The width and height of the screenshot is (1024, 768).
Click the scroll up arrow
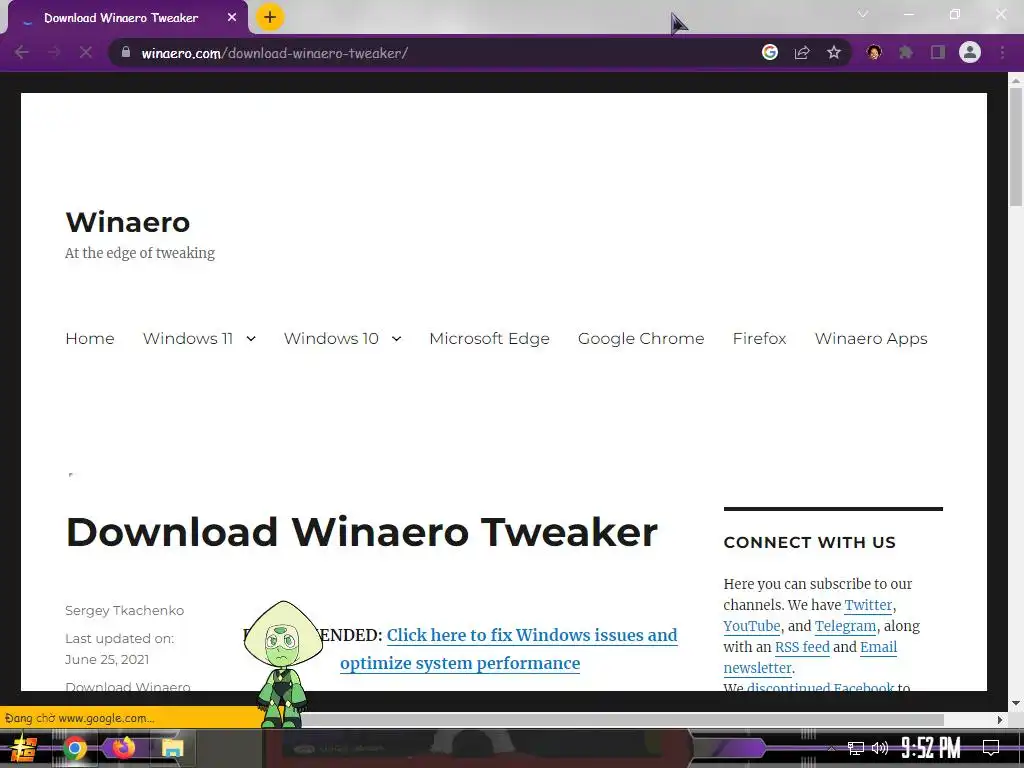click(x=1016, y=80)
